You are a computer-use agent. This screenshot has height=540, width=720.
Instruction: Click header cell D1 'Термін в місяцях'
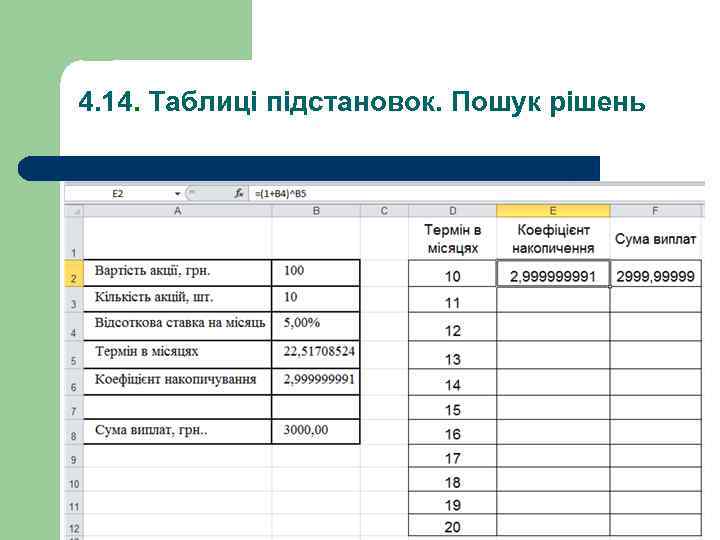tap(452, 238)
